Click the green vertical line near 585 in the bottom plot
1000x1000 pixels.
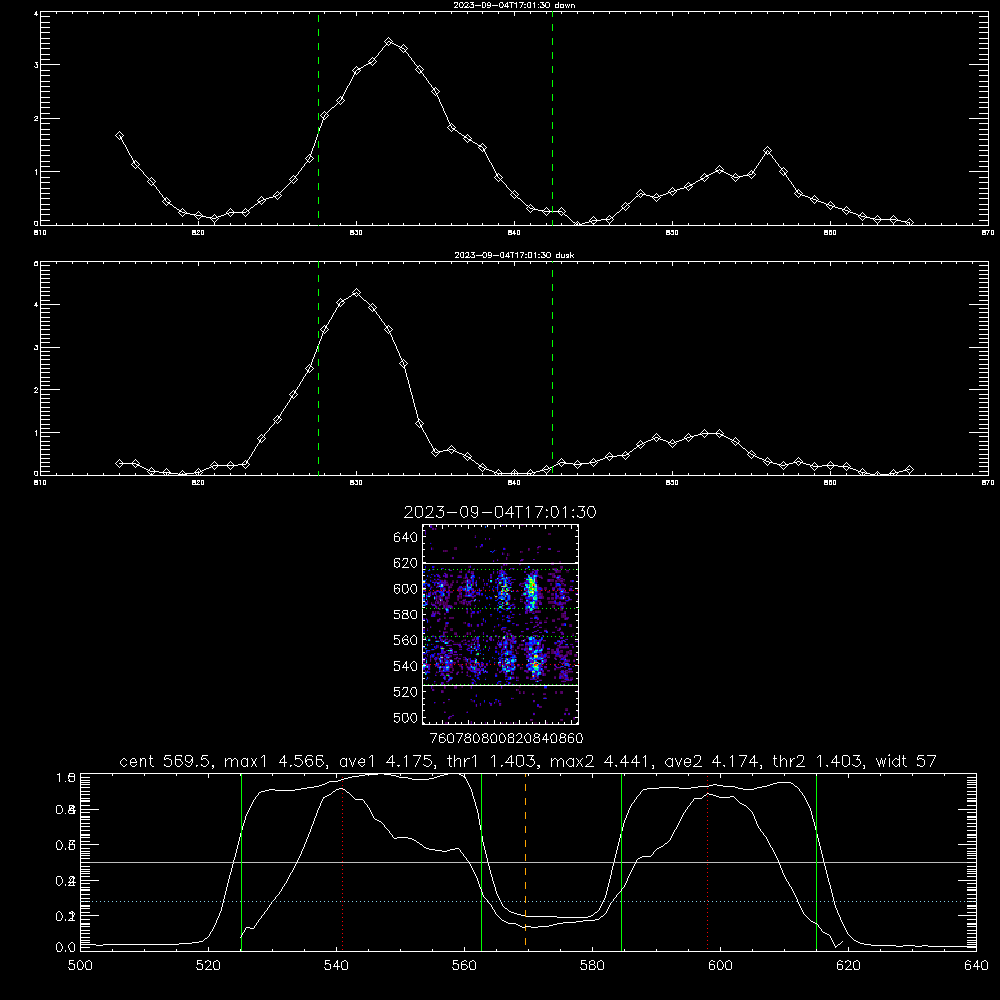tap(621, 861)
